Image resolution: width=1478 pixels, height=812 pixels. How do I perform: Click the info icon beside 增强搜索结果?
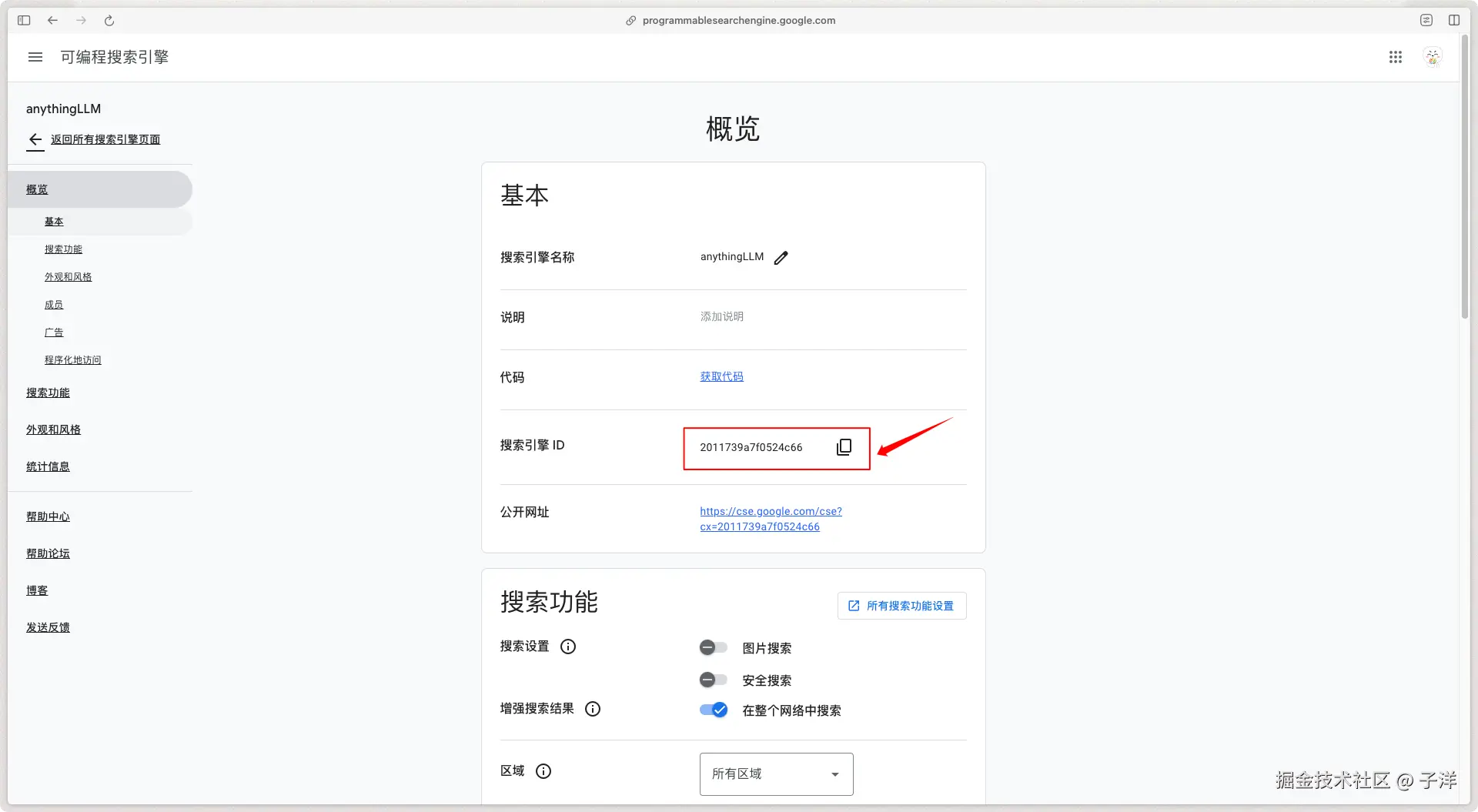point(592,709)
